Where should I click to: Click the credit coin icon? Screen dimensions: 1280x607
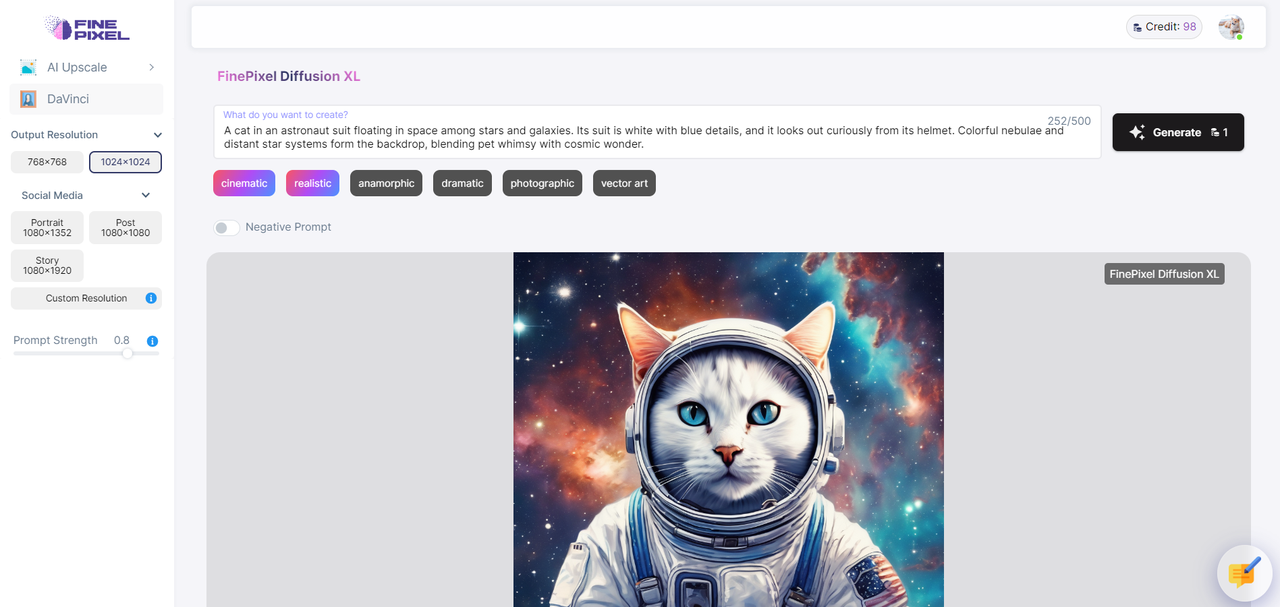(x=1138, y=27)
